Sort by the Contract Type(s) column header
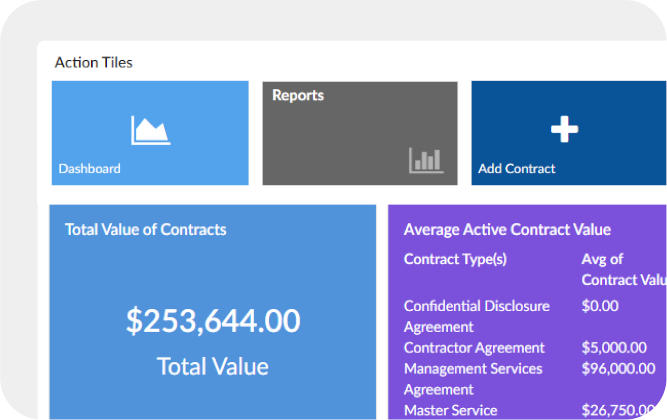This screenshot has height=420, width=667. (x=455, y=259)
